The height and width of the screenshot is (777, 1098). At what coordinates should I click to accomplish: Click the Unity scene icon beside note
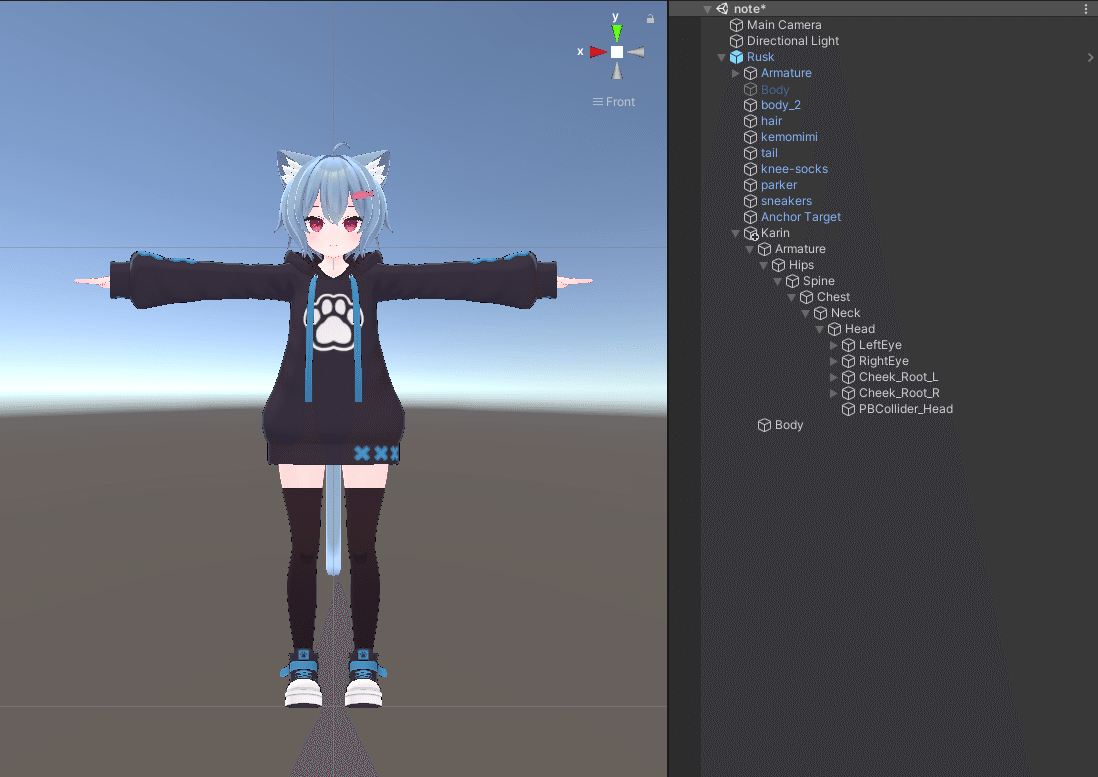(x=722, y=8)
